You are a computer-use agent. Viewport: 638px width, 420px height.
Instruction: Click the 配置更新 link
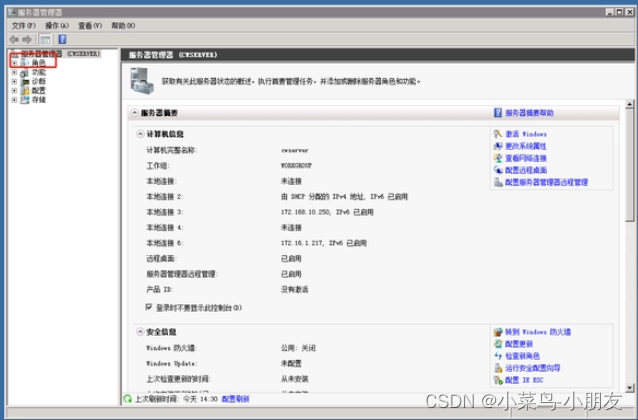pyautogui.click(x=519, y=344)
